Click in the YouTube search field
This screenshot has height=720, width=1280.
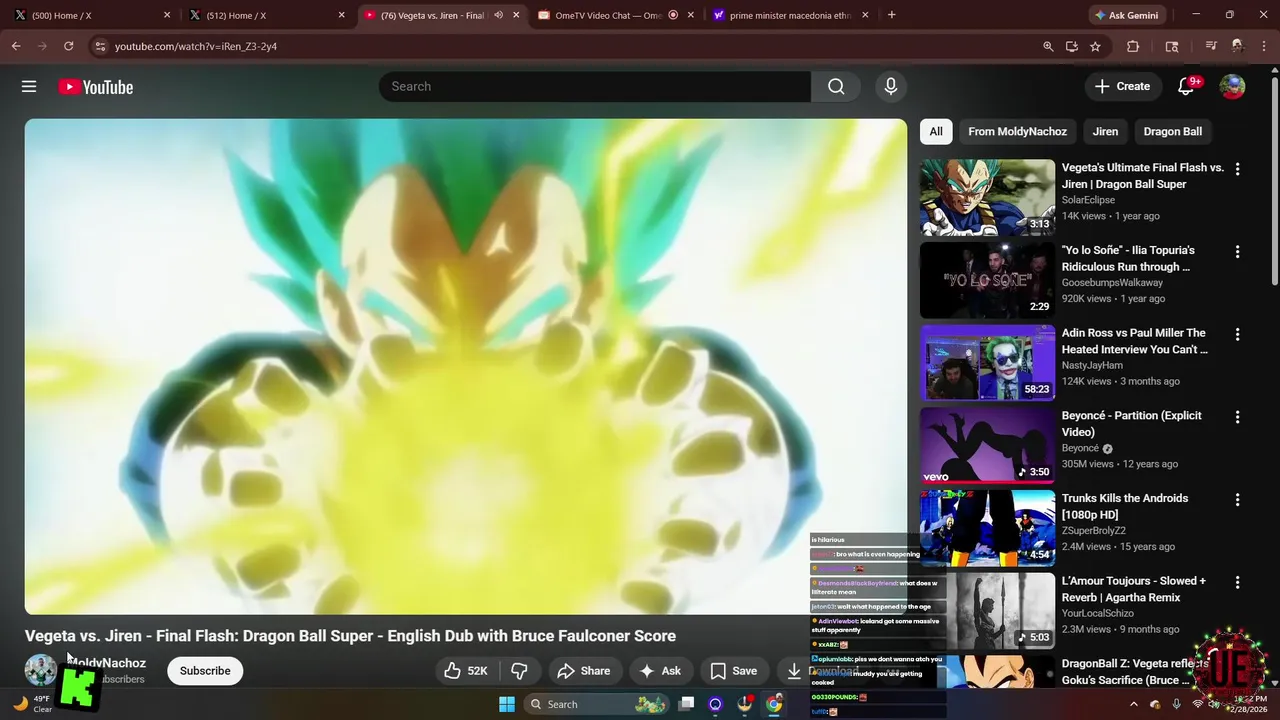click(x=595, y=87)
